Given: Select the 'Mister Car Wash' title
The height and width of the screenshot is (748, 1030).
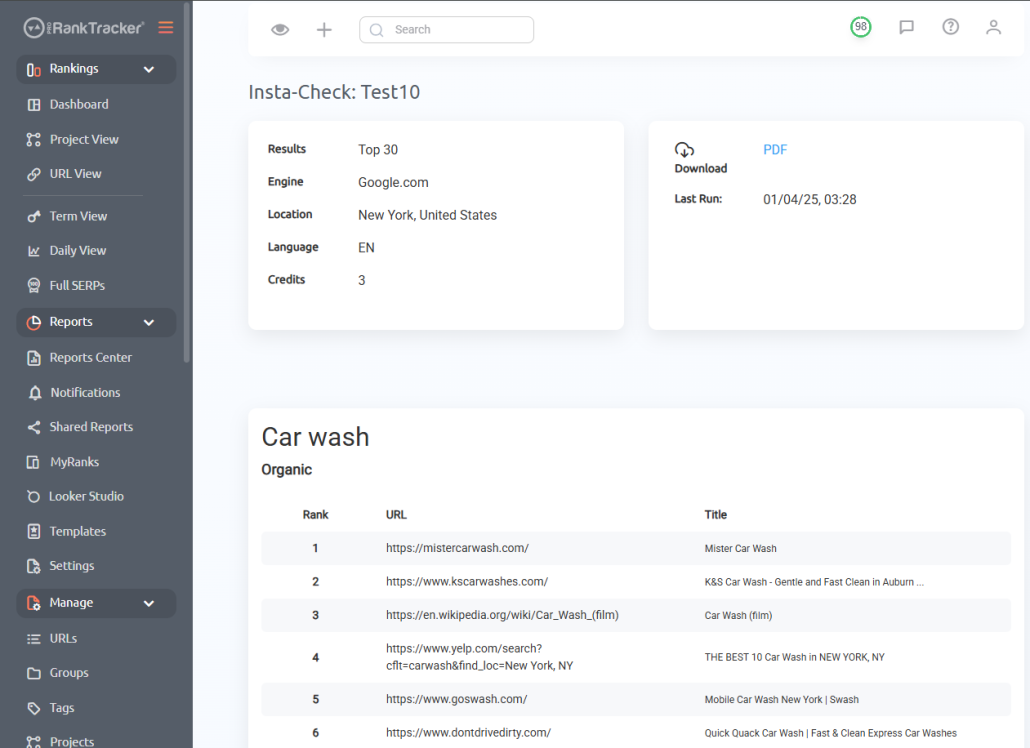Looking at the screenshot, I should 740,548.
